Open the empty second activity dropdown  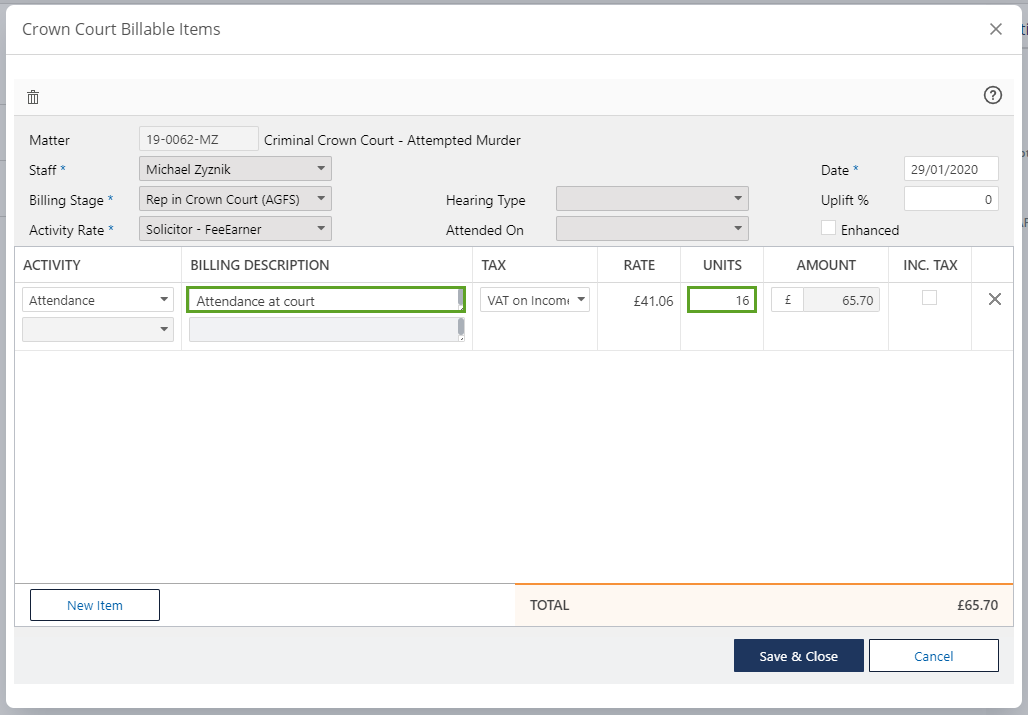[98, 329]
